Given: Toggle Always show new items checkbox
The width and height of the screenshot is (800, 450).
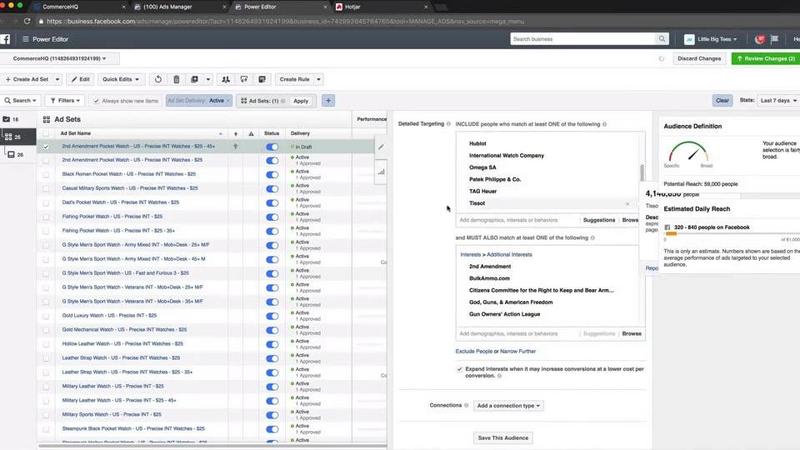Looking at the screenshot, I should click(96, 101).
